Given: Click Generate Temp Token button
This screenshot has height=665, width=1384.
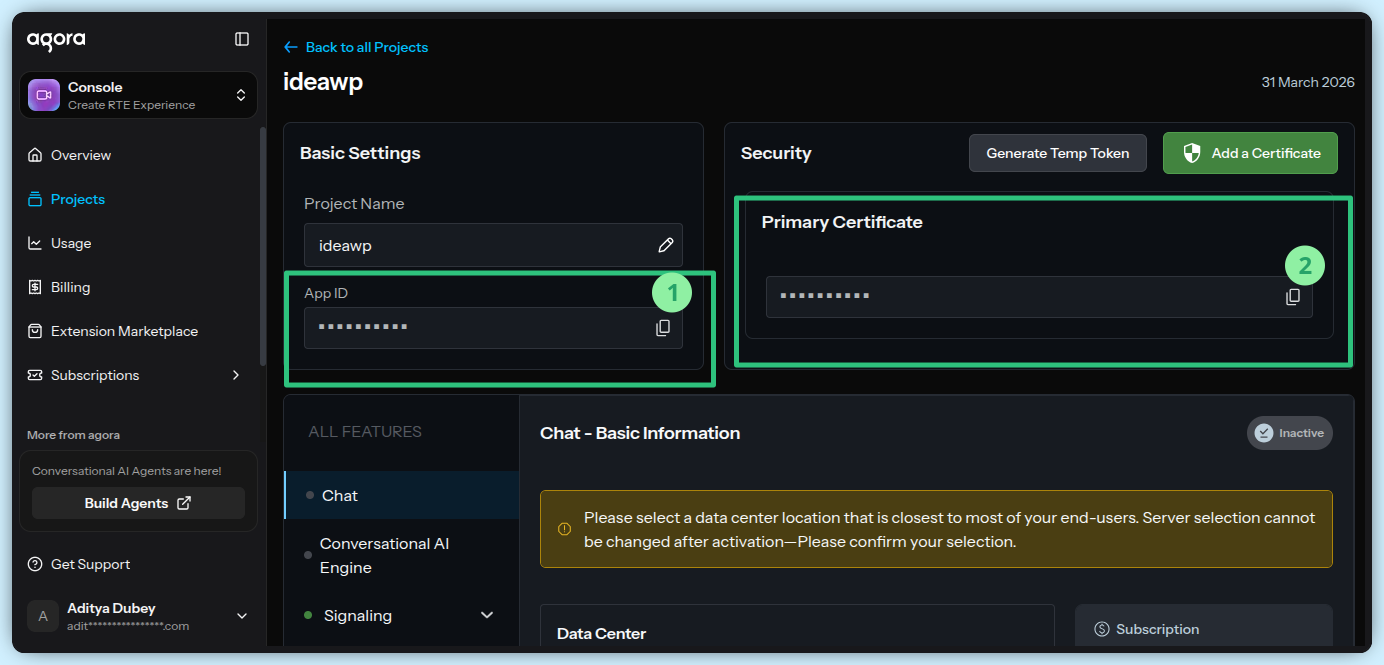Looking at the screenshot, I should tap(1057, 153).
